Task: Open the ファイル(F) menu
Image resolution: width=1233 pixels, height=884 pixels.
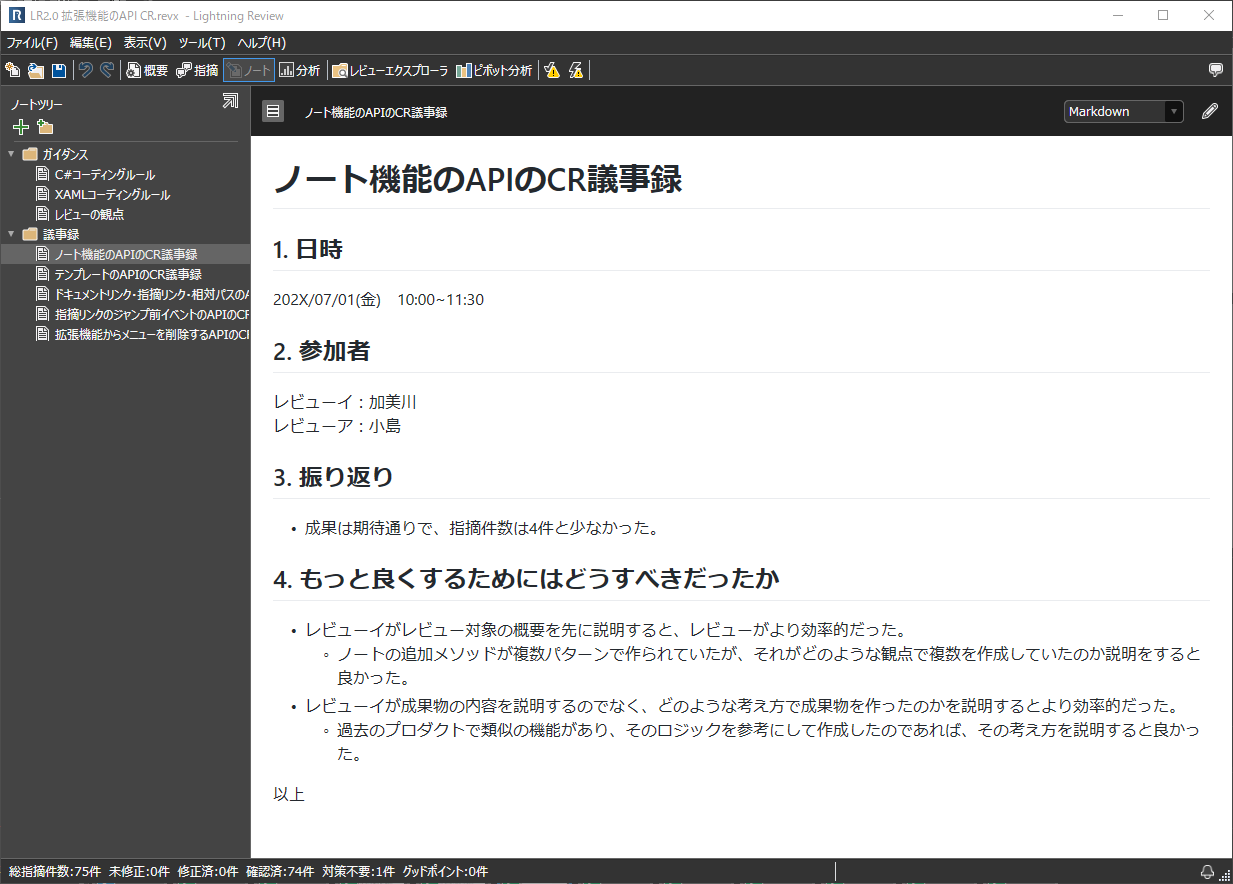Action: (x=32, y=43)
